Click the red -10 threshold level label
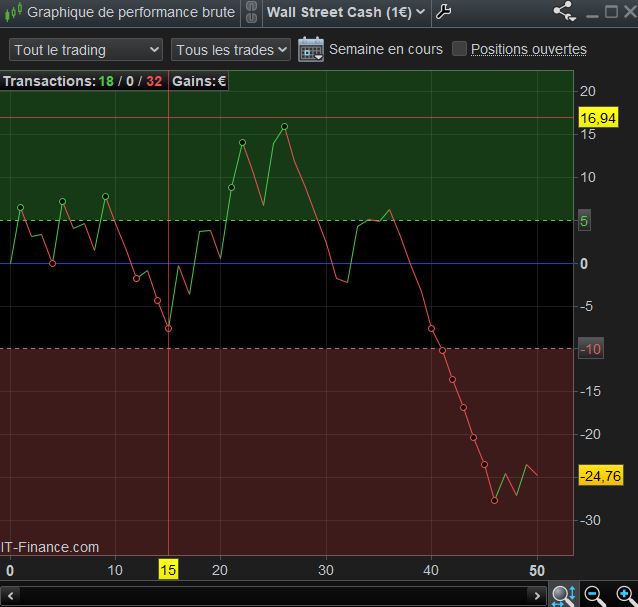 (591, 349)
